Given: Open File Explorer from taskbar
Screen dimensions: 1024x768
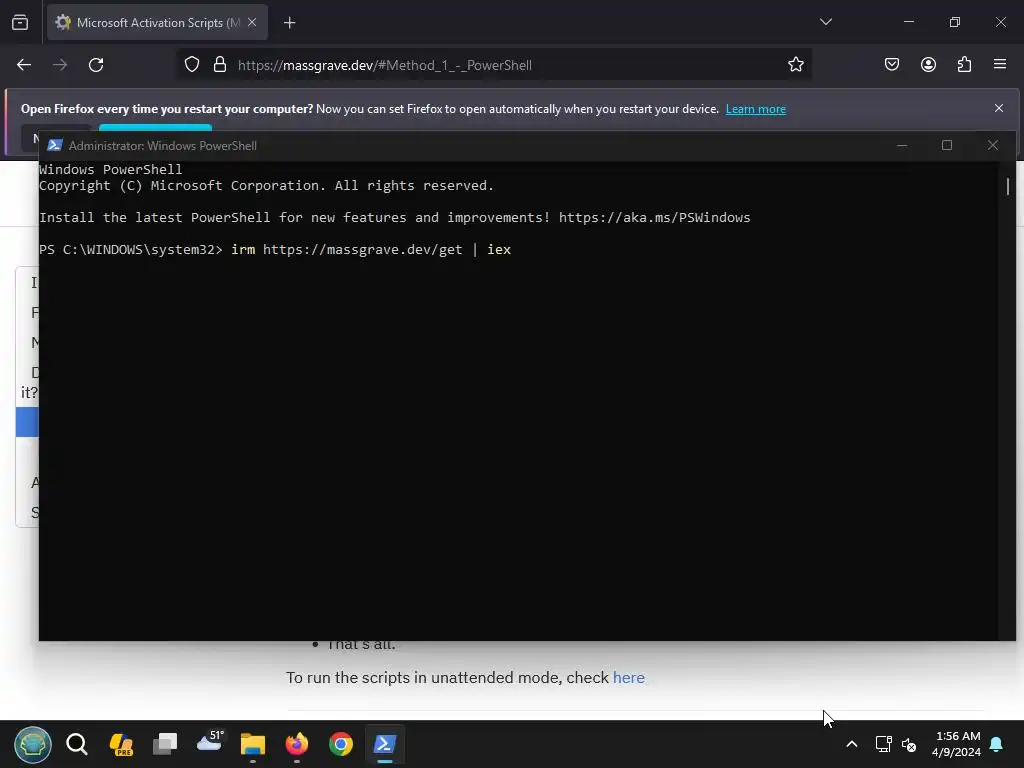Looking at the screenshot, I should coord(253,744).
